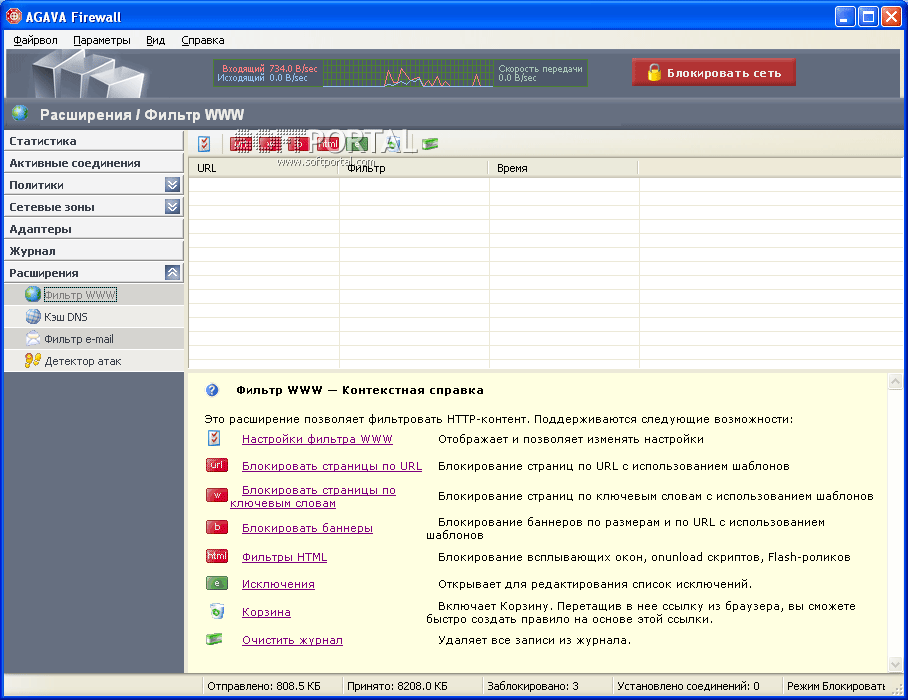Click 'Скорость передачи' readout in header
This screenshot has height=700, width=908.
coord(540,68)
